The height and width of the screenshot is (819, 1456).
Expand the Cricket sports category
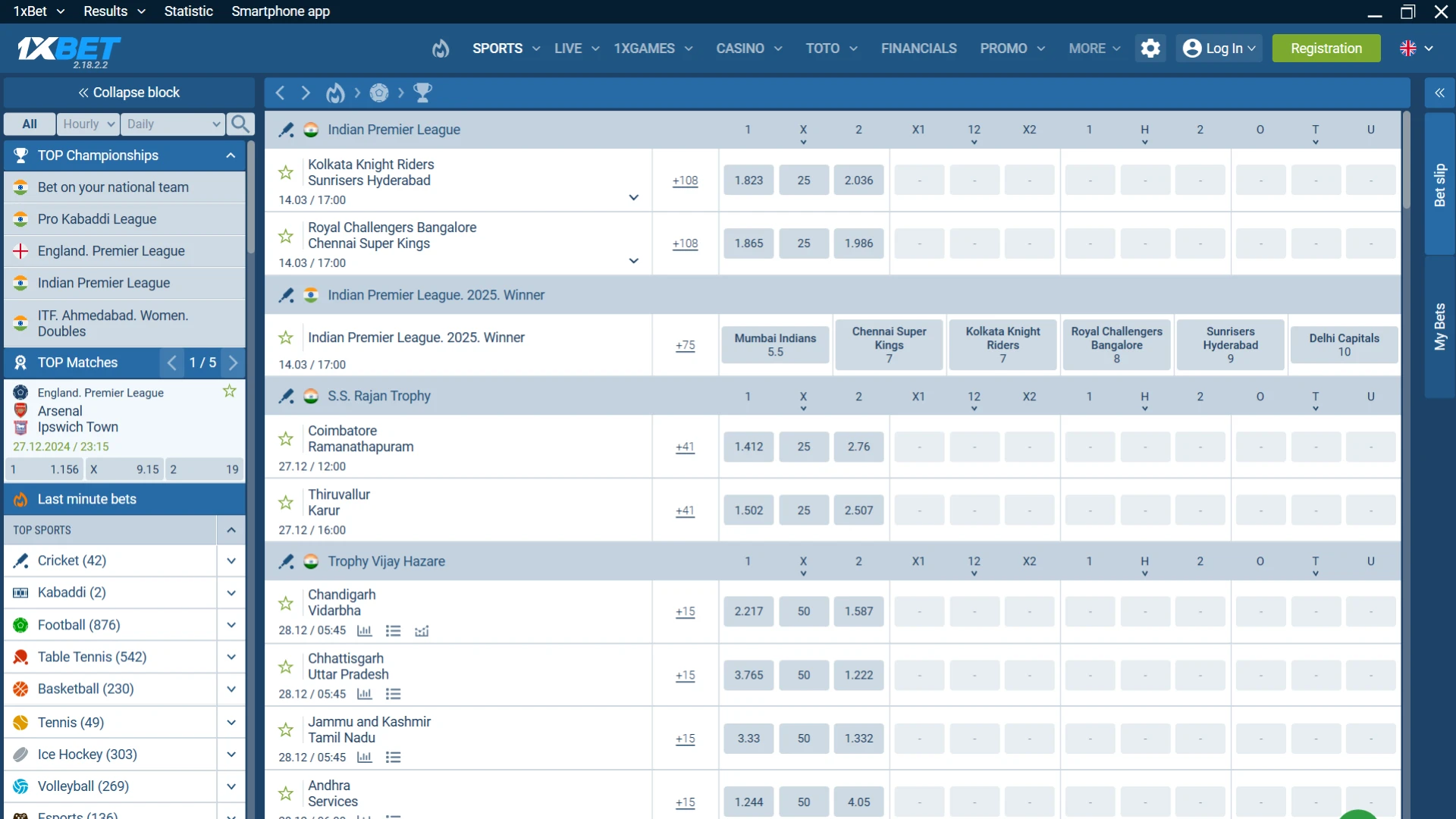click(x=231, y=560)
